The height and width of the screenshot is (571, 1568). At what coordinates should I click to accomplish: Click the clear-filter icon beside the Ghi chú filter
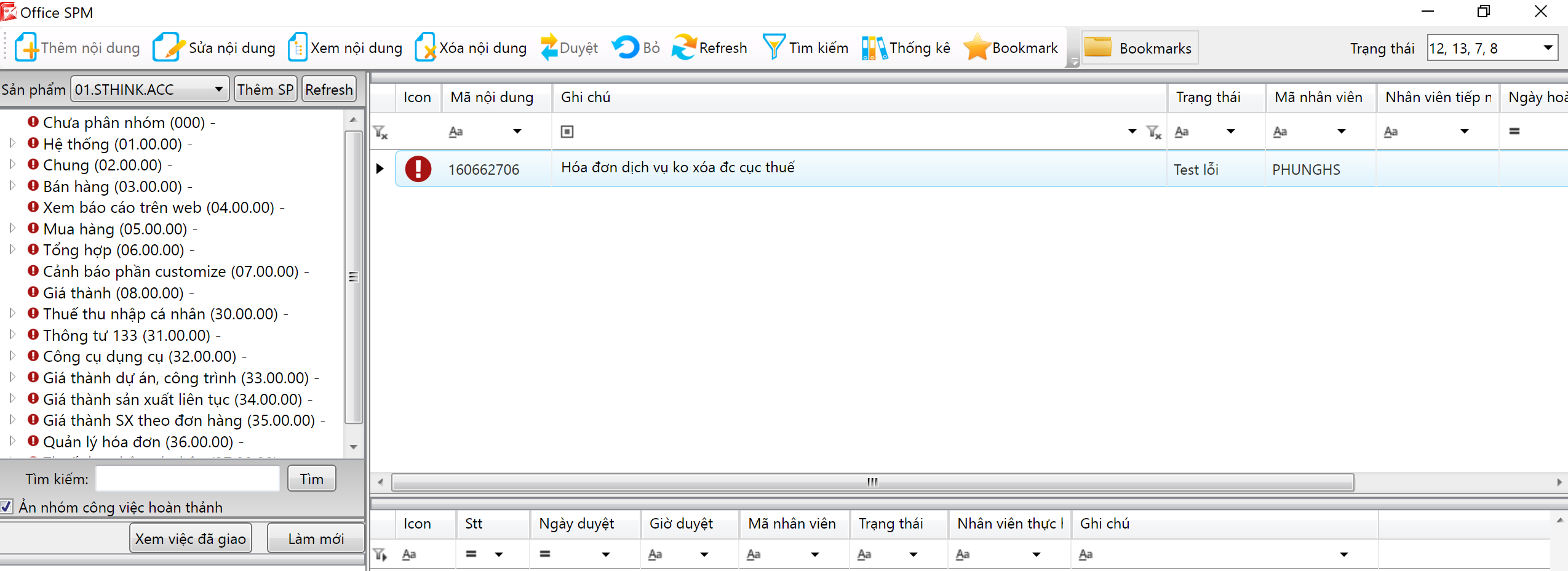(x=1154, y=132)
